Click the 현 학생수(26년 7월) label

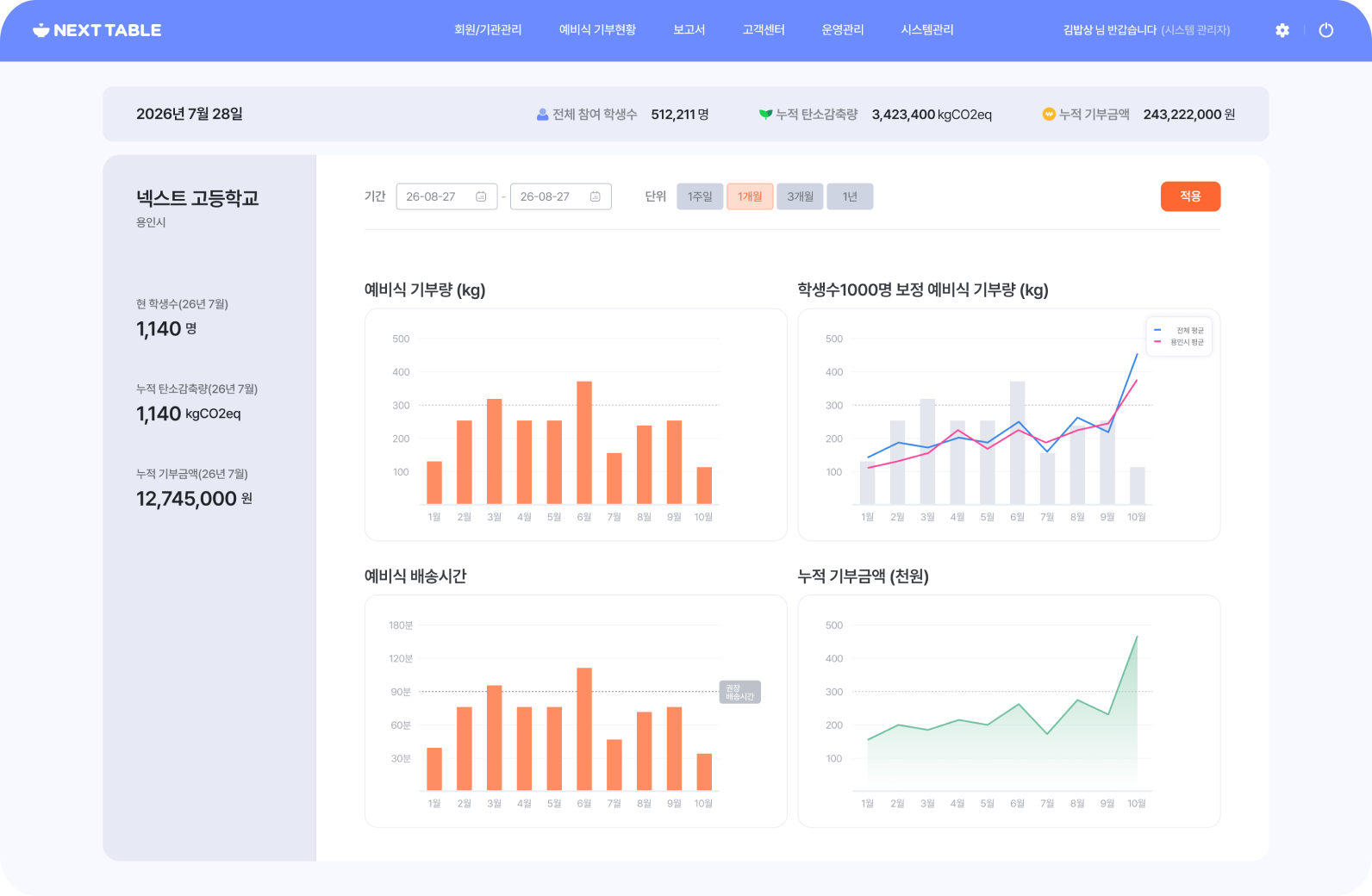[182, 304]
